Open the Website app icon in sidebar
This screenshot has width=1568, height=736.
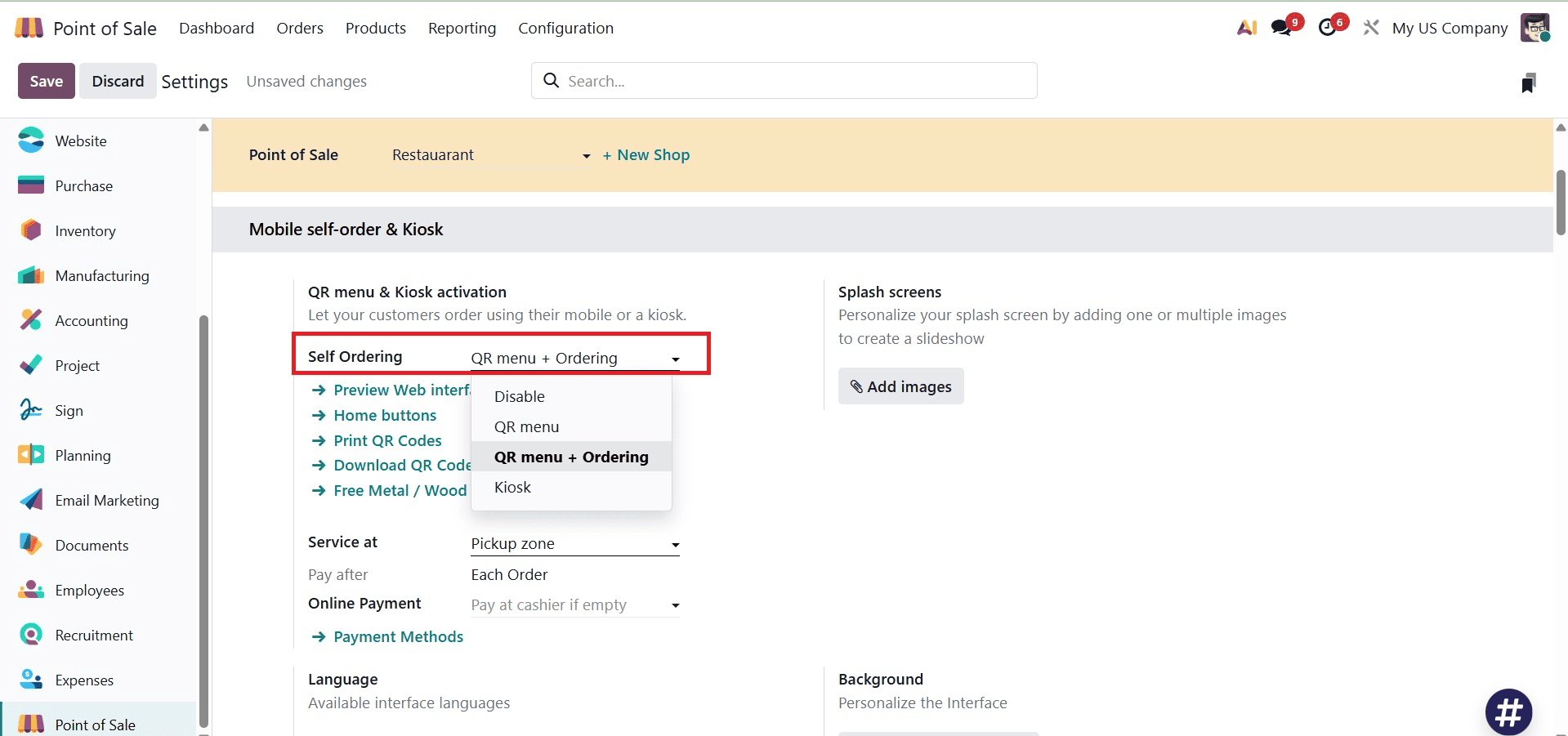click(31, 141)
